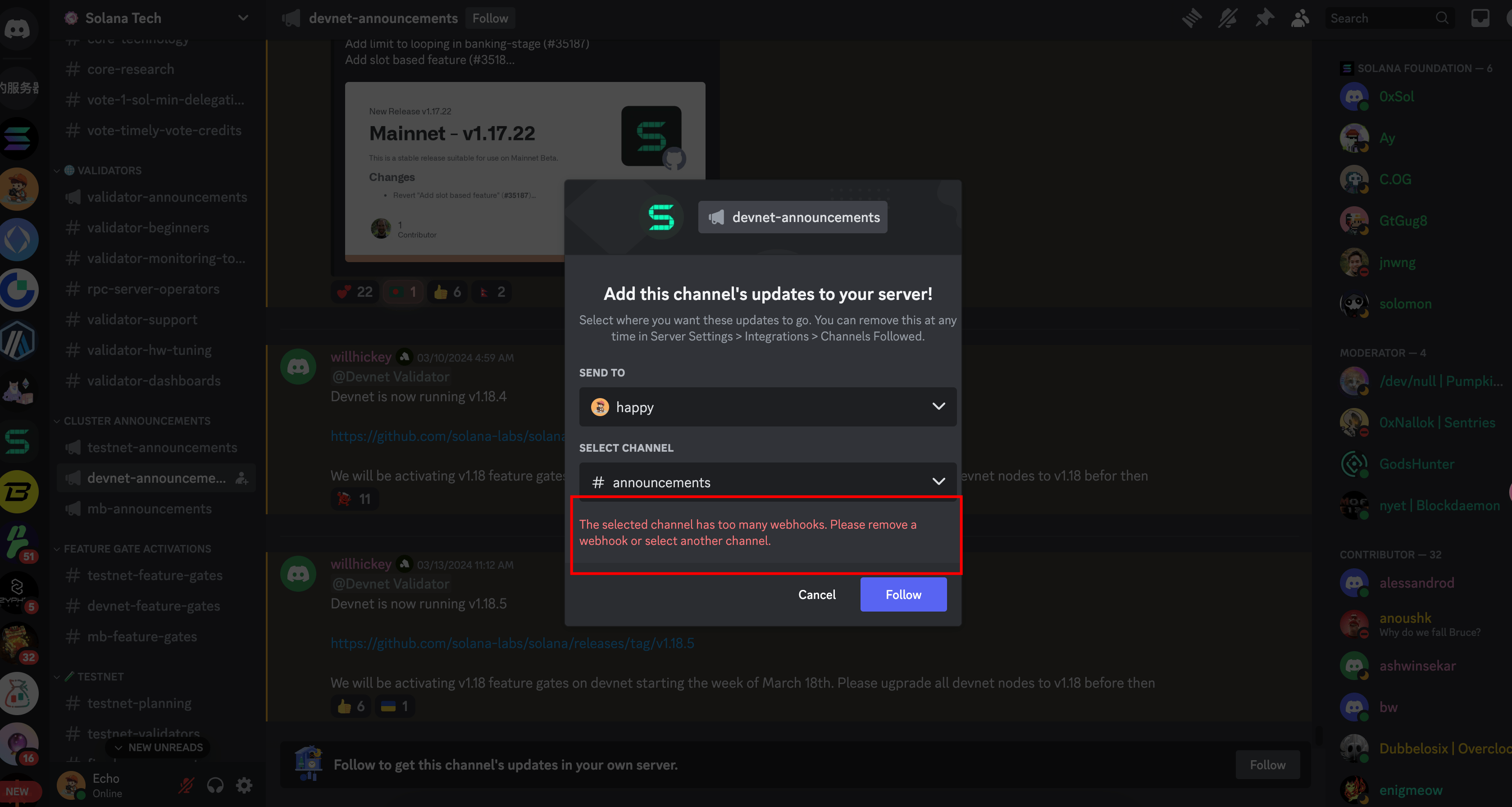Open the testnet-planning channel
Image resolution: width=1512 pixels, height=807 pixels.
(156, 703)
